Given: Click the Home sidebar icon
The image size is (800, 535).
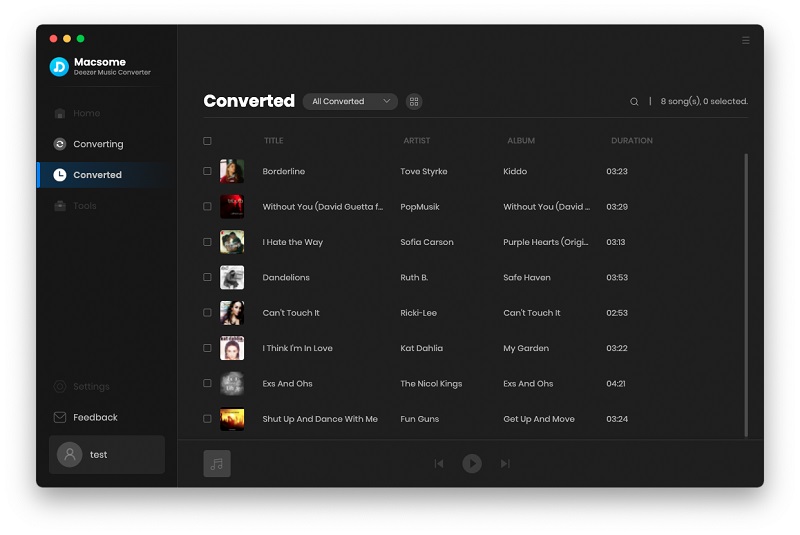Looking at the screenshot, I should tap(60, 113).
